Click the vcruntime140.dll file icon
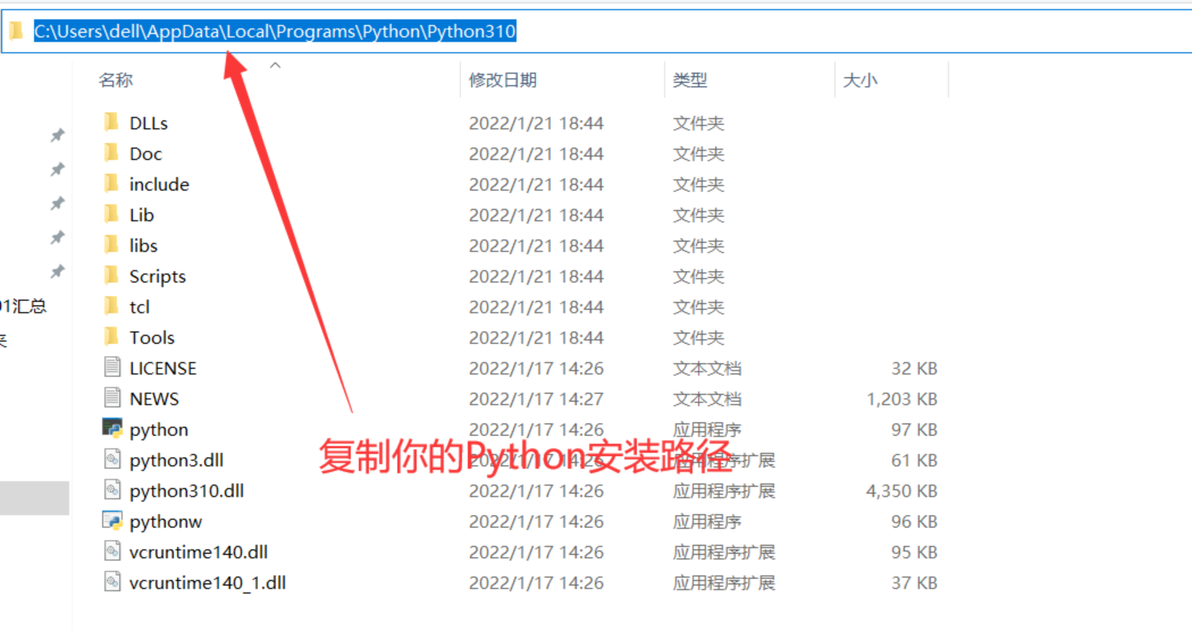1192x631 pixels. click(113, 551)
